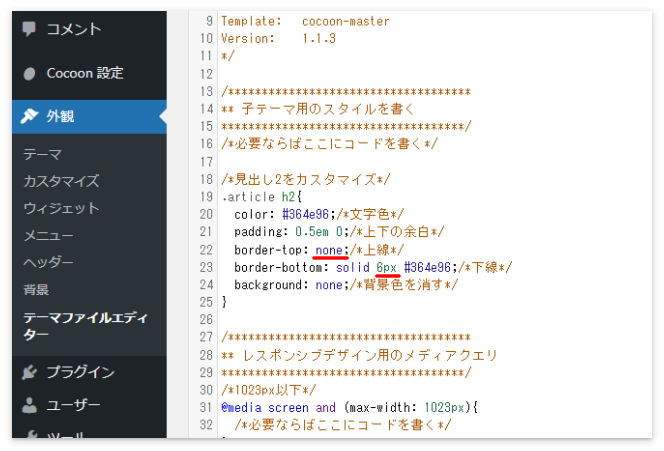Open the ユーザー menu
Screen dimensions: 664x451
(89, 405)
